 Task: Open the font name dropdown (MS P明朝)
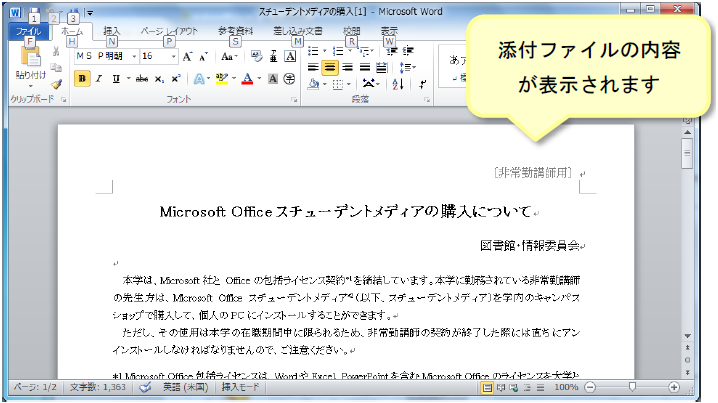[x=134, y=56]
